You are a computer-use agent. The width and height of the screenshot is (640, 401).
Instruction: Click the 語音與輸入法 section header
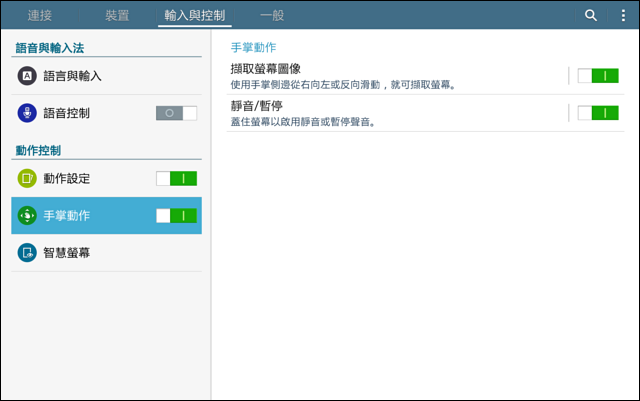(50, 48)
